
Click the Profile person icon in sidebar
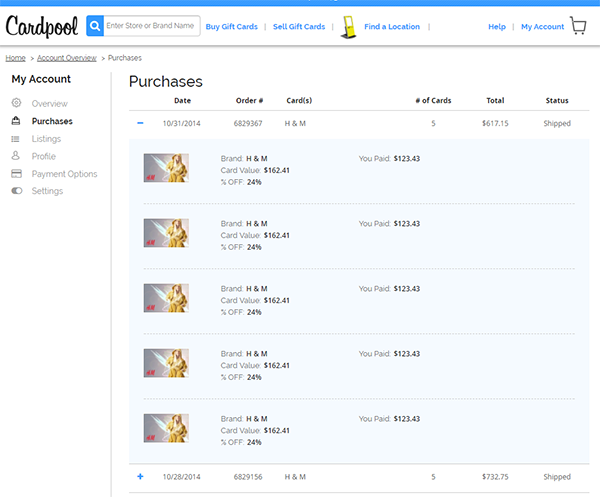point(16,155)
